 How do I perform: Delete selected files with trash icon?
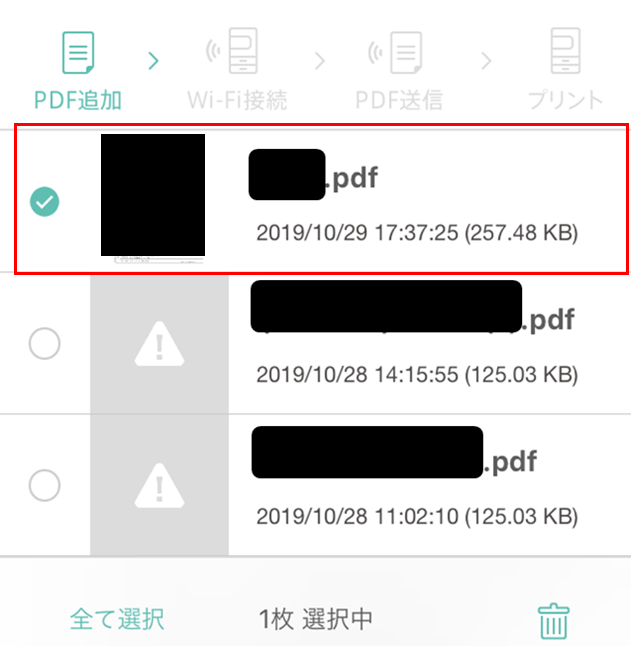553,621
